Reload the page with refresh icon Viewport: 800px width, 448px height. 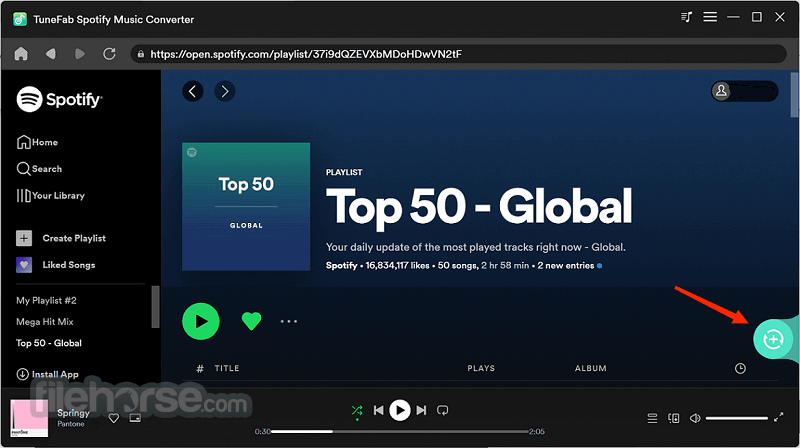pos(109,54)
